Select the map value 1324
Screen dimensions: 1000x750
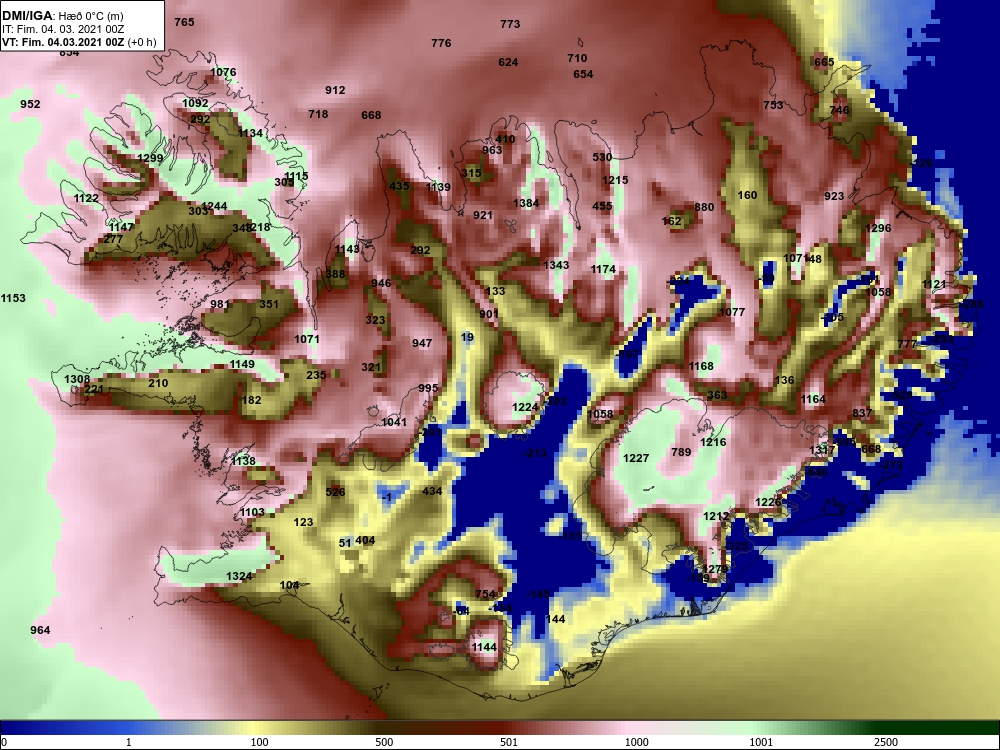(239, 576)
